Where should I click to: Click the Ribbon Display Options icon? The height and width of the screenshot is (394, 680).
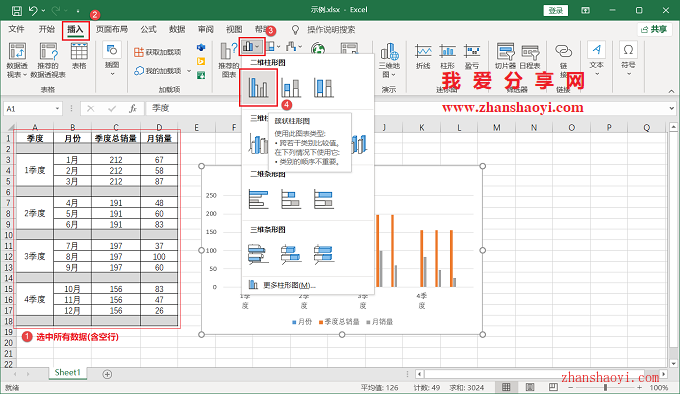[x=585, y=10]
